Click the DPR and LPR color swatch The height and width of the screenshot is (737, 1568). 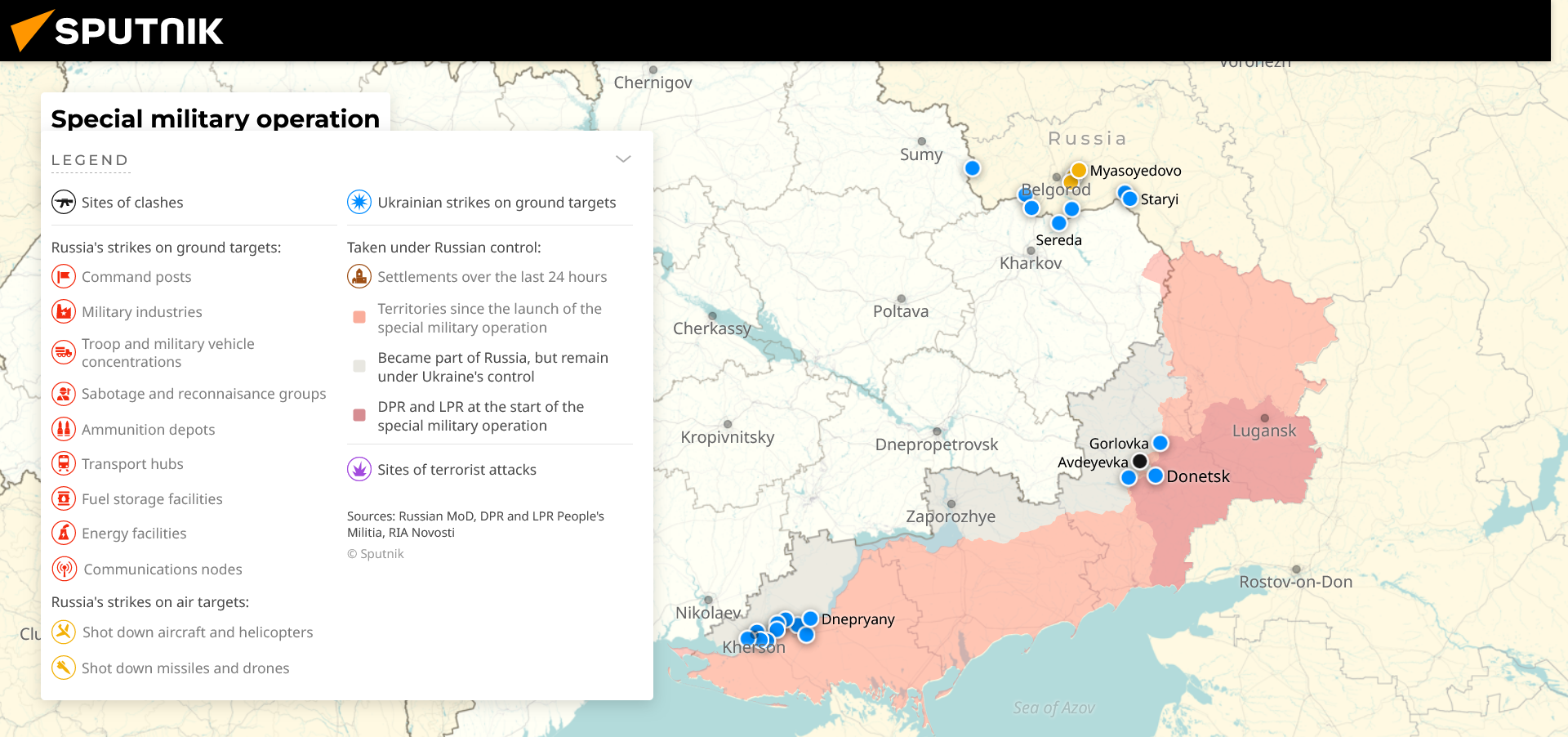click(359, 415)
